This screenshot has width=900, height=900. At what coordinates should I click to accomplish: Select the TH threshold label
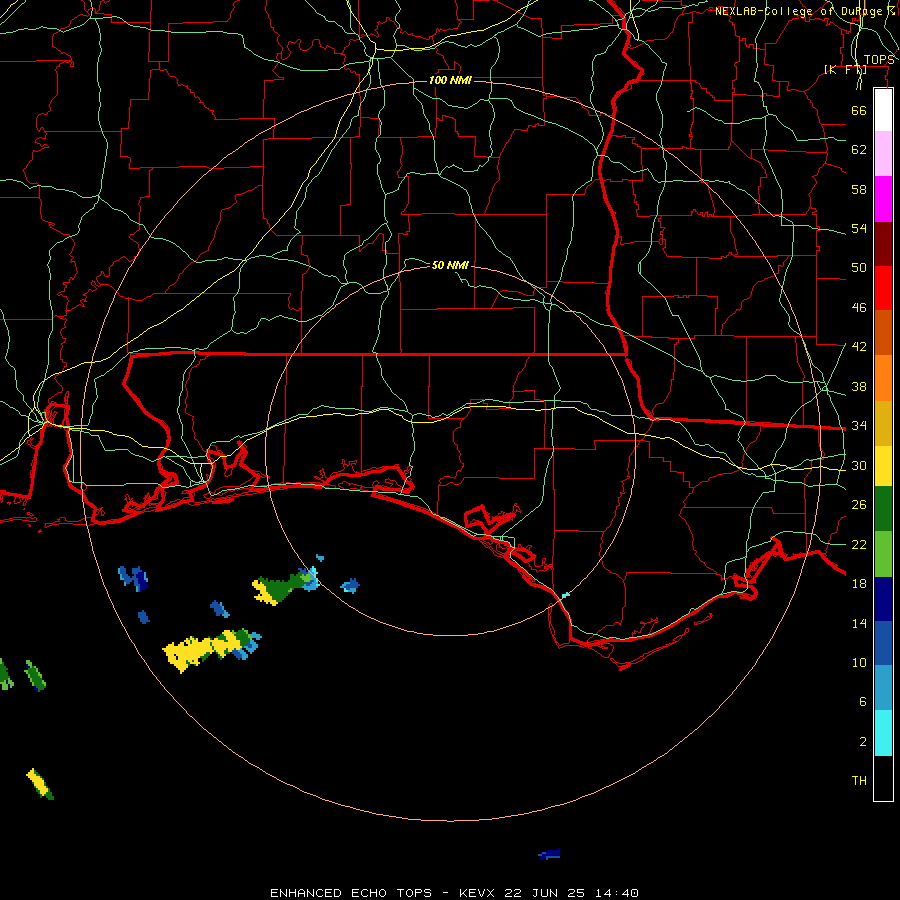pyautogui.click(x=859, y=780)
